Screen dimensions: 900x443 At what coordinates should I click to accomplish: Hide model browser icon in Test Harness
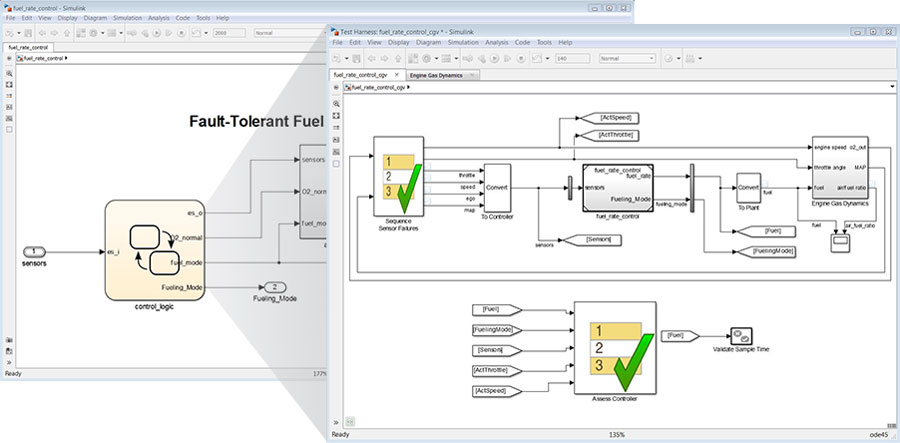coord(336,87)
